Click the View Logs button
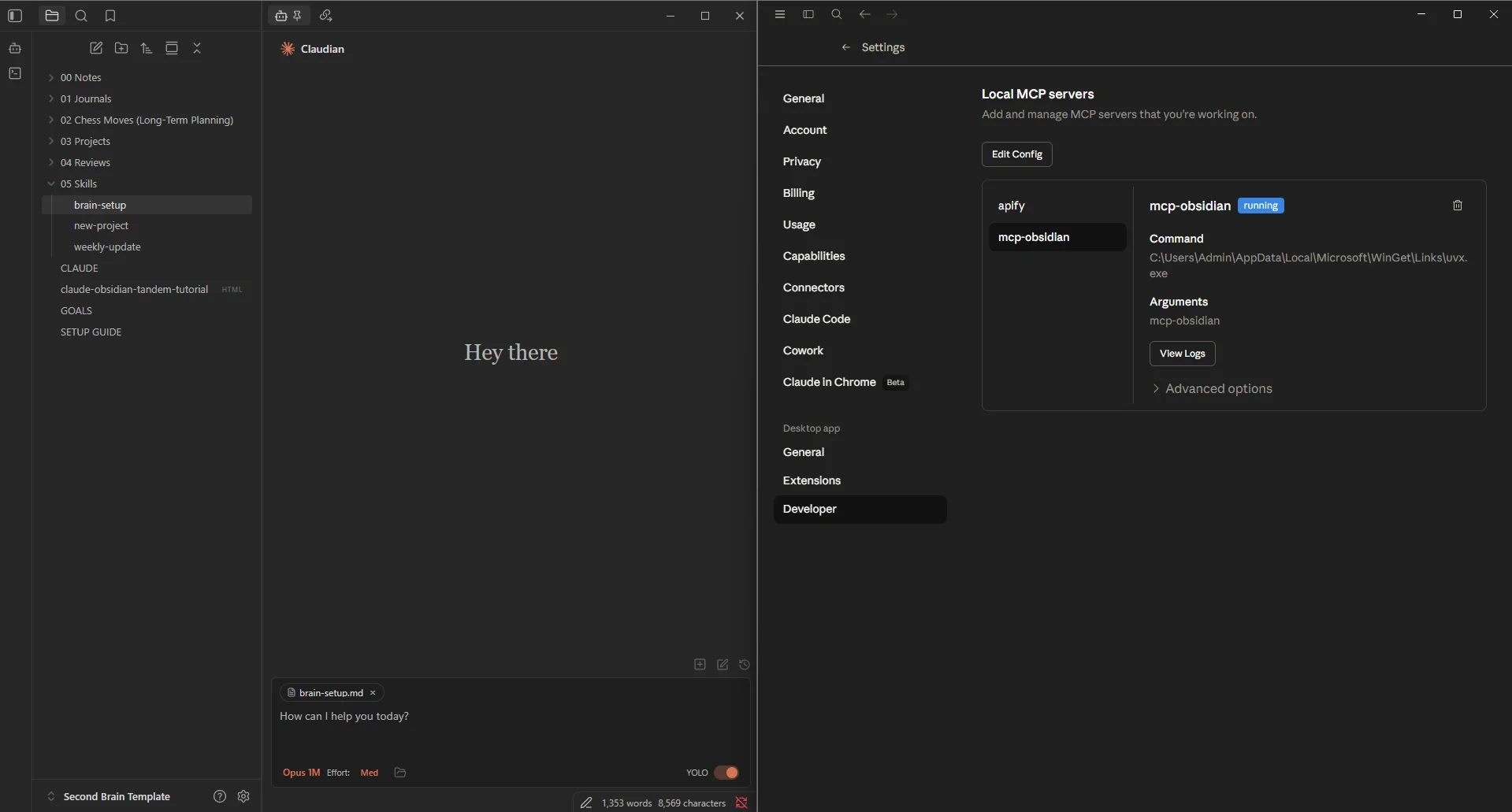This screenshot has width=1512, height=812. (1183, 354)
